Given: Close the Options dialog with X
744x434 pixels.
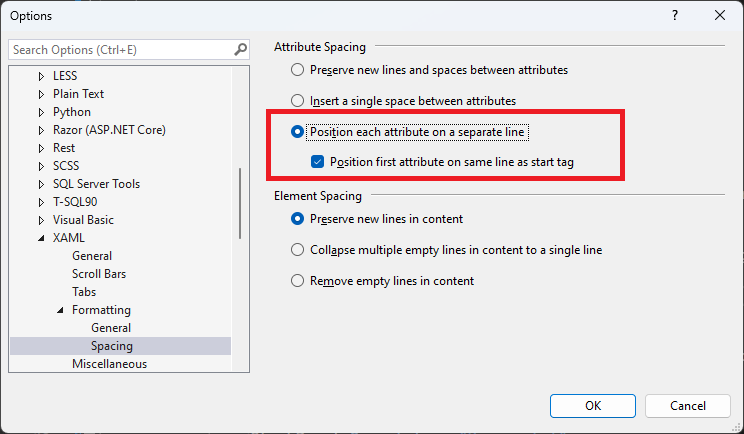Looking at the screenshot, I should click(720, 15).
